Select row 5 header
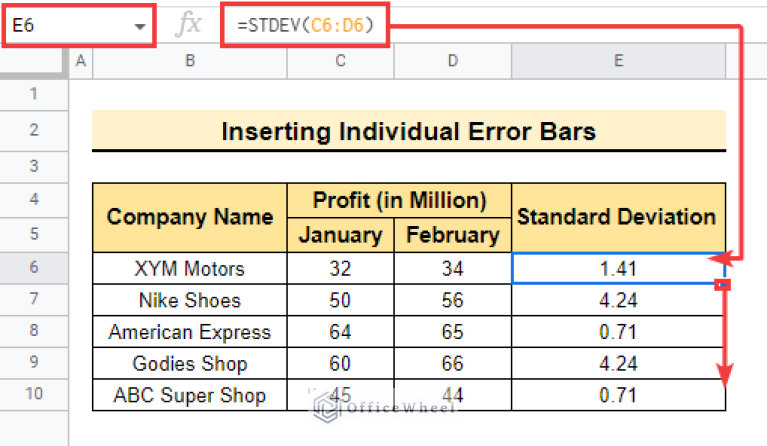 34,234
